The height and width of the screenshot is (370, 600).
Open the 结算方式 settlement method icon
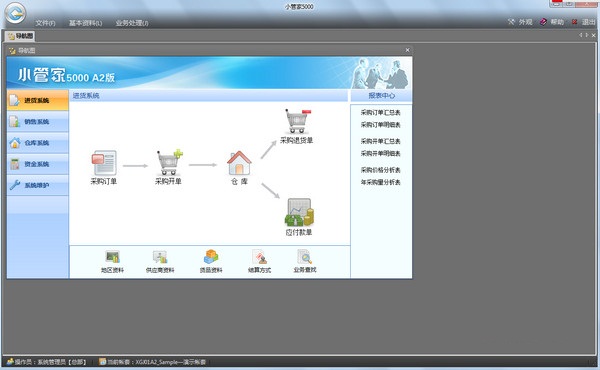(x=259, y=257)
